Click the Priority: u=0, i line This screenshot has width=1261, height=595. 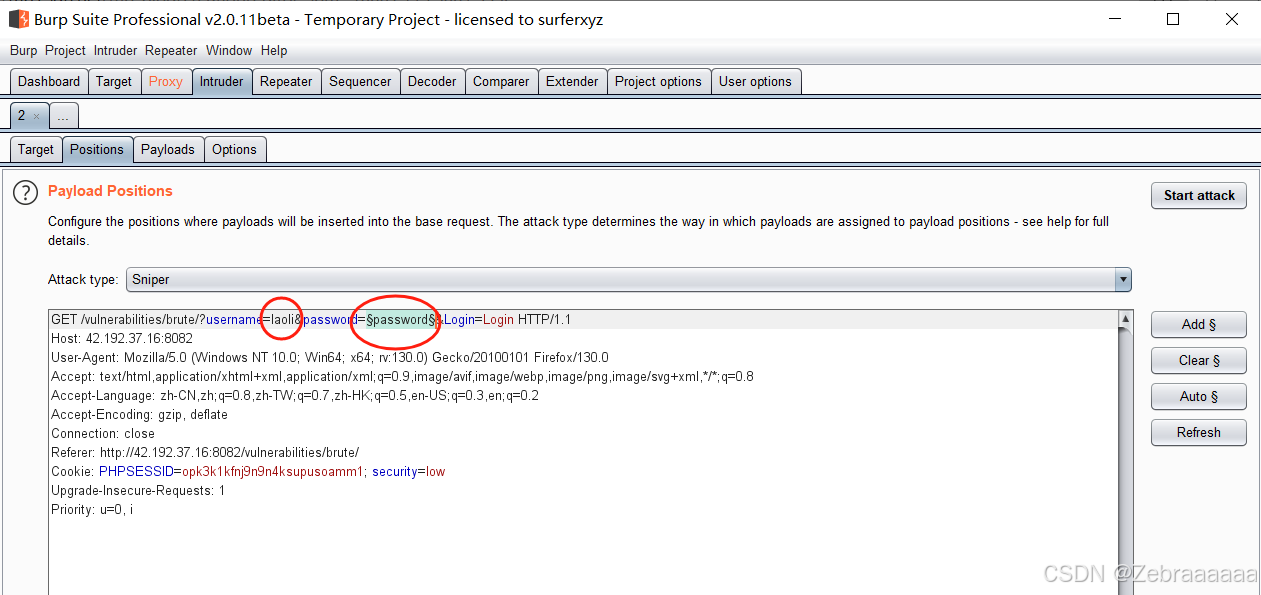(92, 510)
